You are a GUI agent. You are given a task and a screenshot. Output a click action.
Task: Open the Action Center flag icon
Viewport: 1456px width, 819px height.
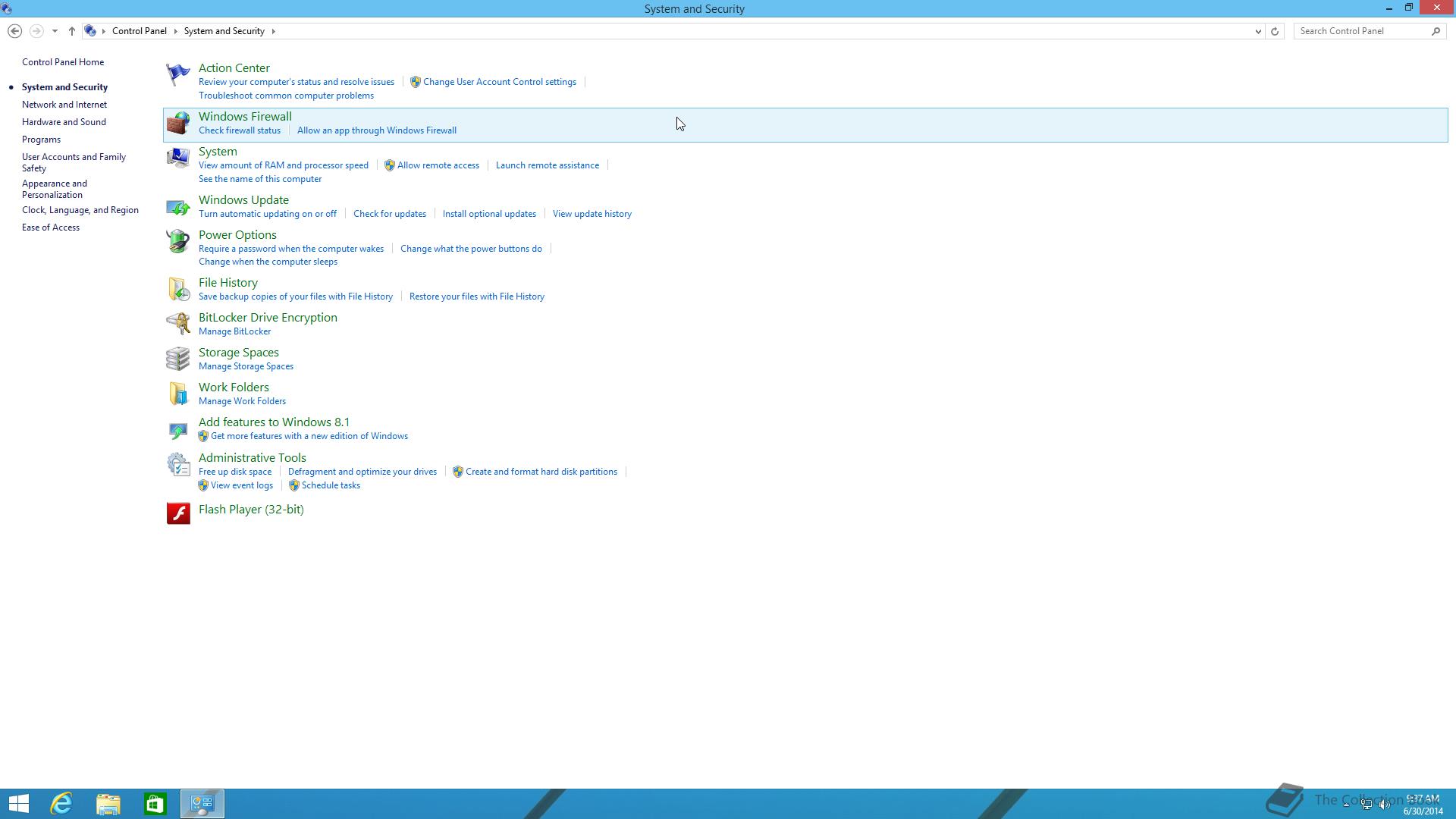pos(178,74)
